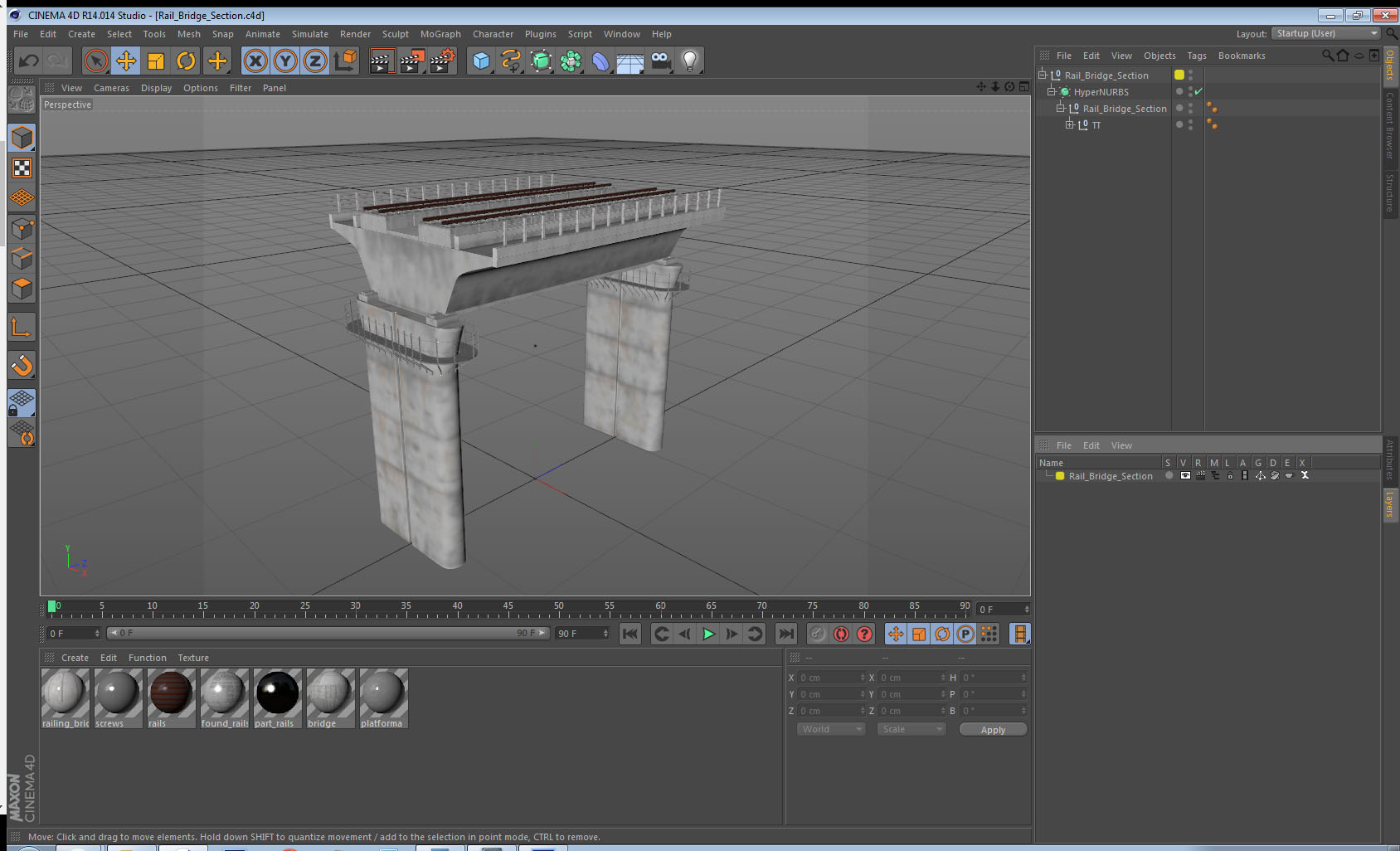Open Scale mode dropdown

(x=911, y=729)
